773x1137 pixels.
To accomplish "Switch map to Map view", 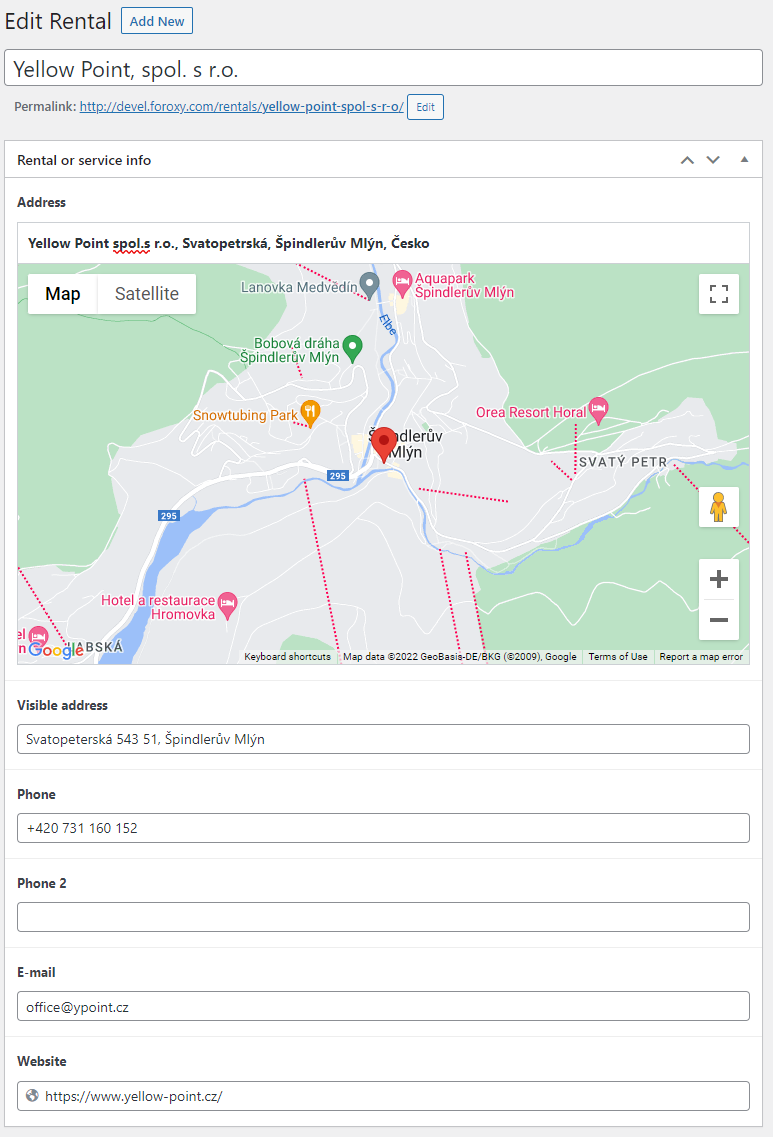I will point(62,294).
